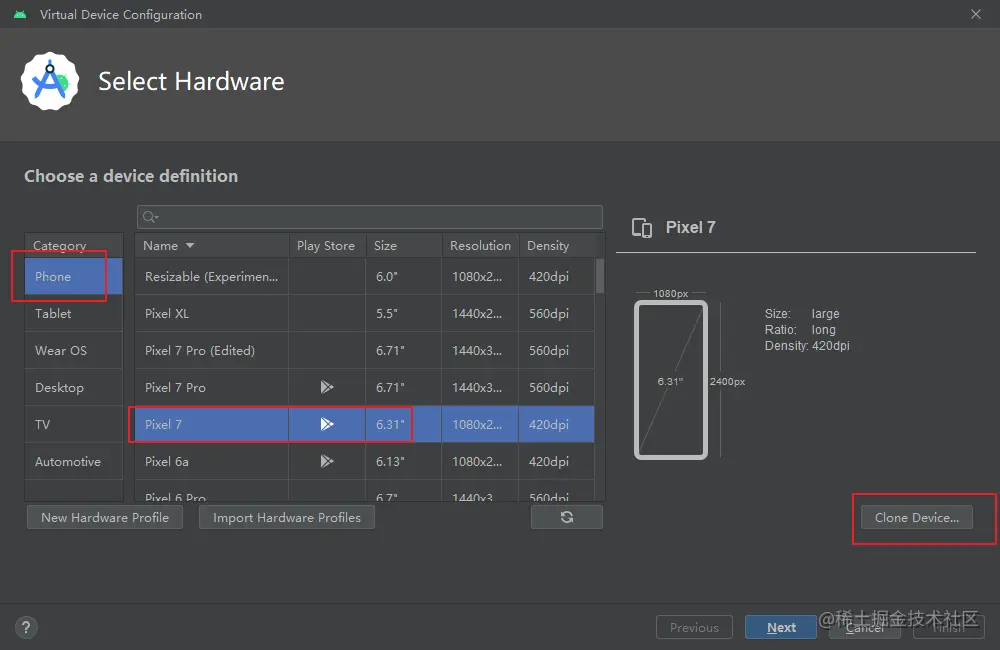Select the Wear OS category

[x=73, y=350]
